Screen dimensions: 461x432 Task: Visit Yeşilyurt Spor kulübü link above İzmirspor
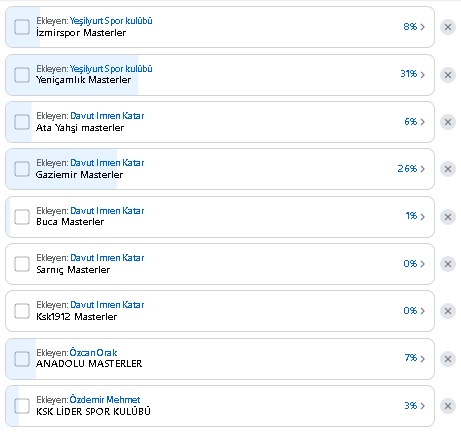[111, 21]
